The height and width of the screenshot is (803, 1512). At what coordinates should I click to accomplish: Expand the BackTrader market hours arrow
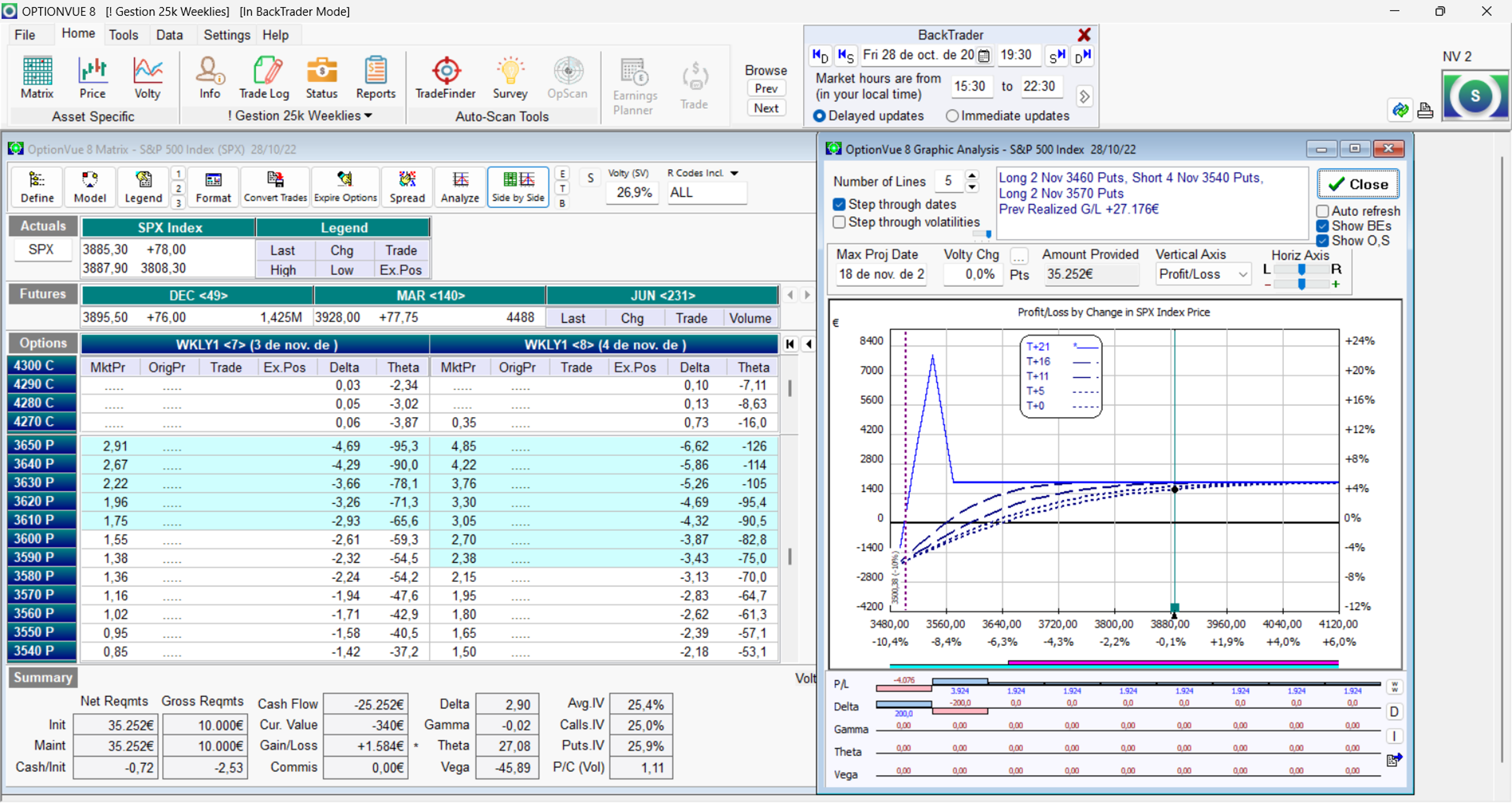pos(1084,96)
